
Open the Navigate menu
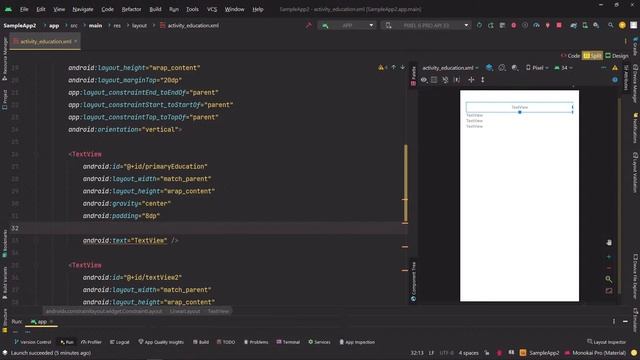point(83,9)
